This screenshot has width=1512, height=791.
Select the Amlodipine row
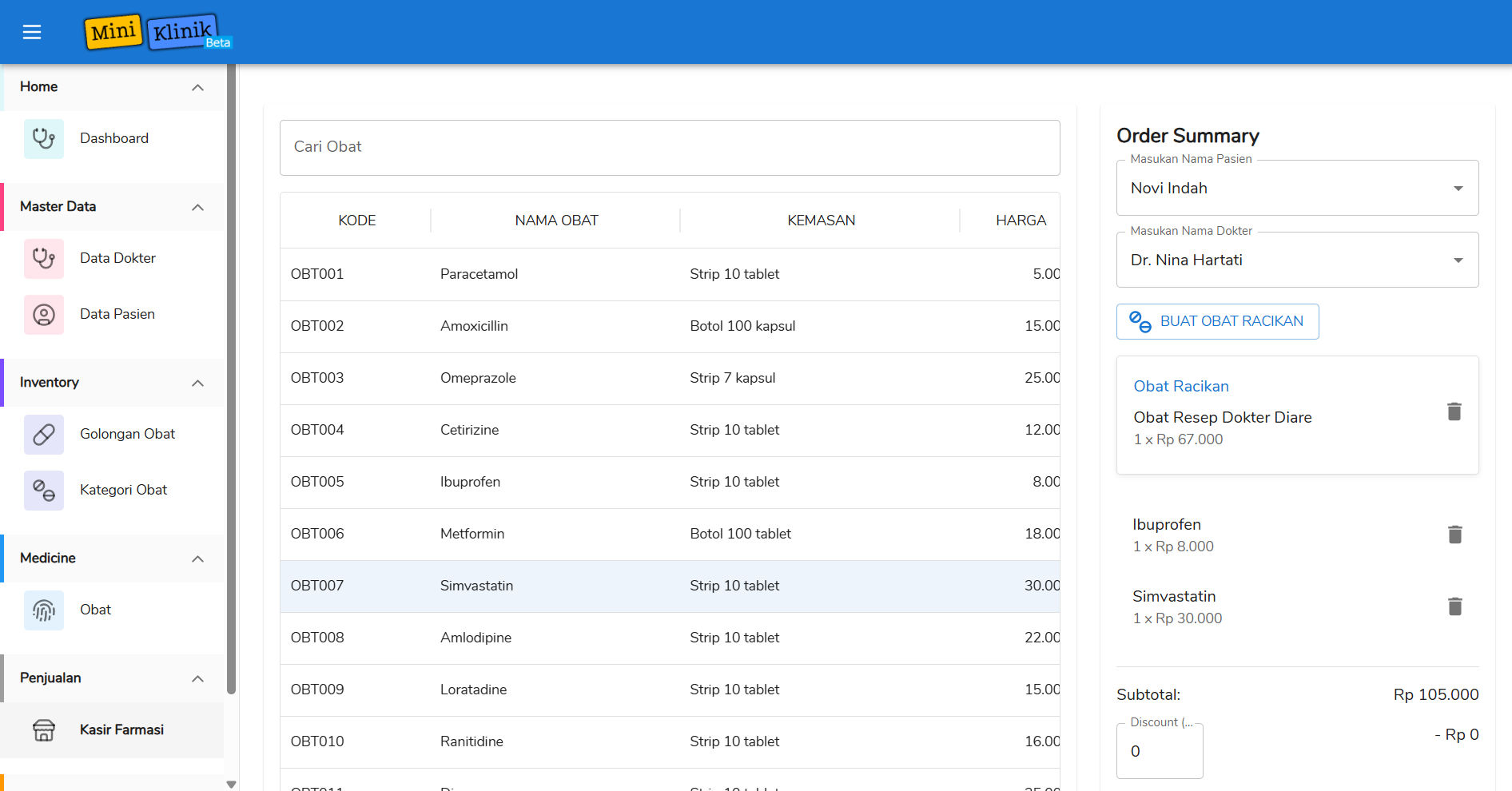coord(670,638)
